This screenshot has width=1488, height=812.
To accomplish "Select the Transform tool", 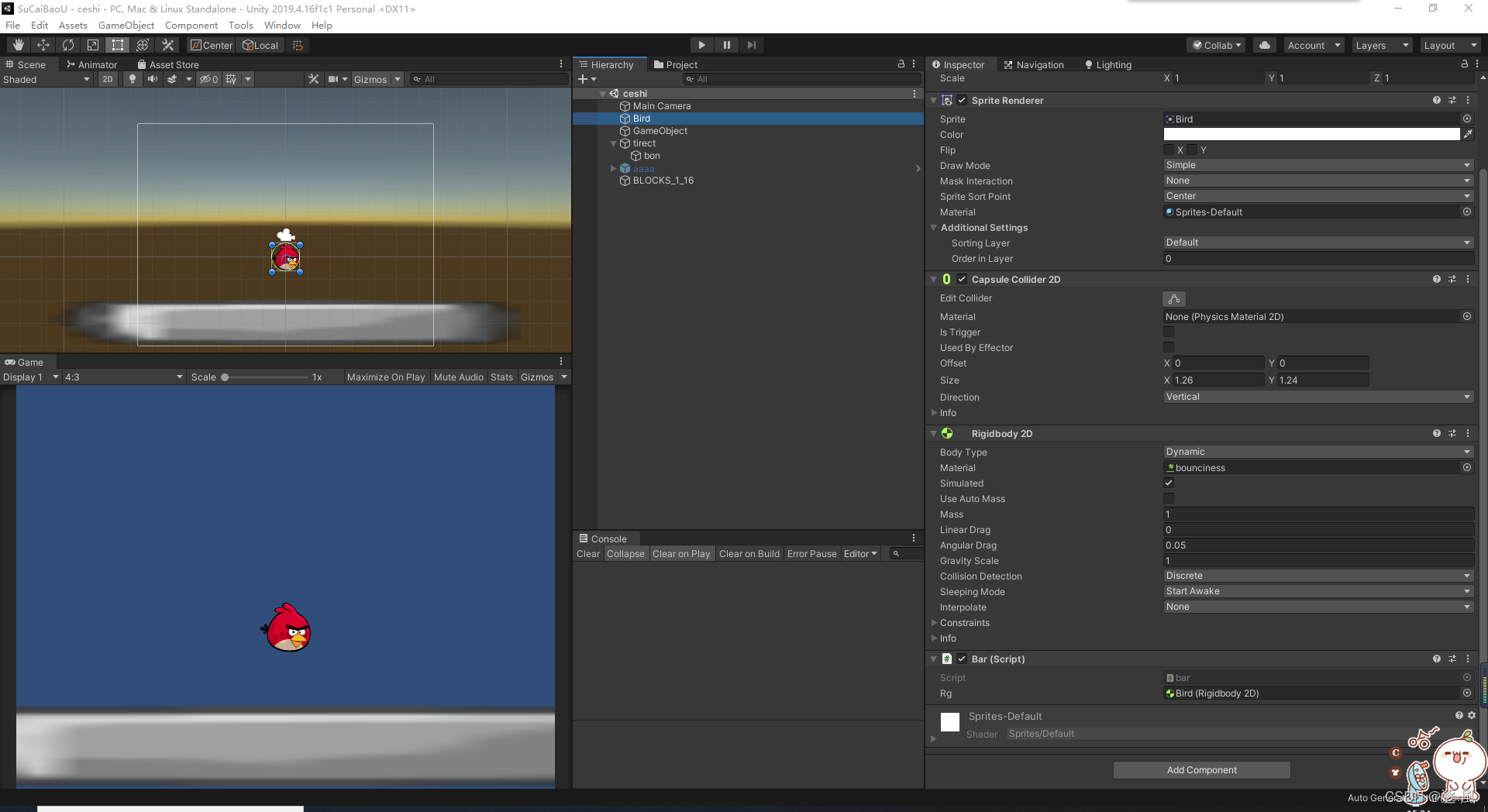I will (x=143, y=45).
